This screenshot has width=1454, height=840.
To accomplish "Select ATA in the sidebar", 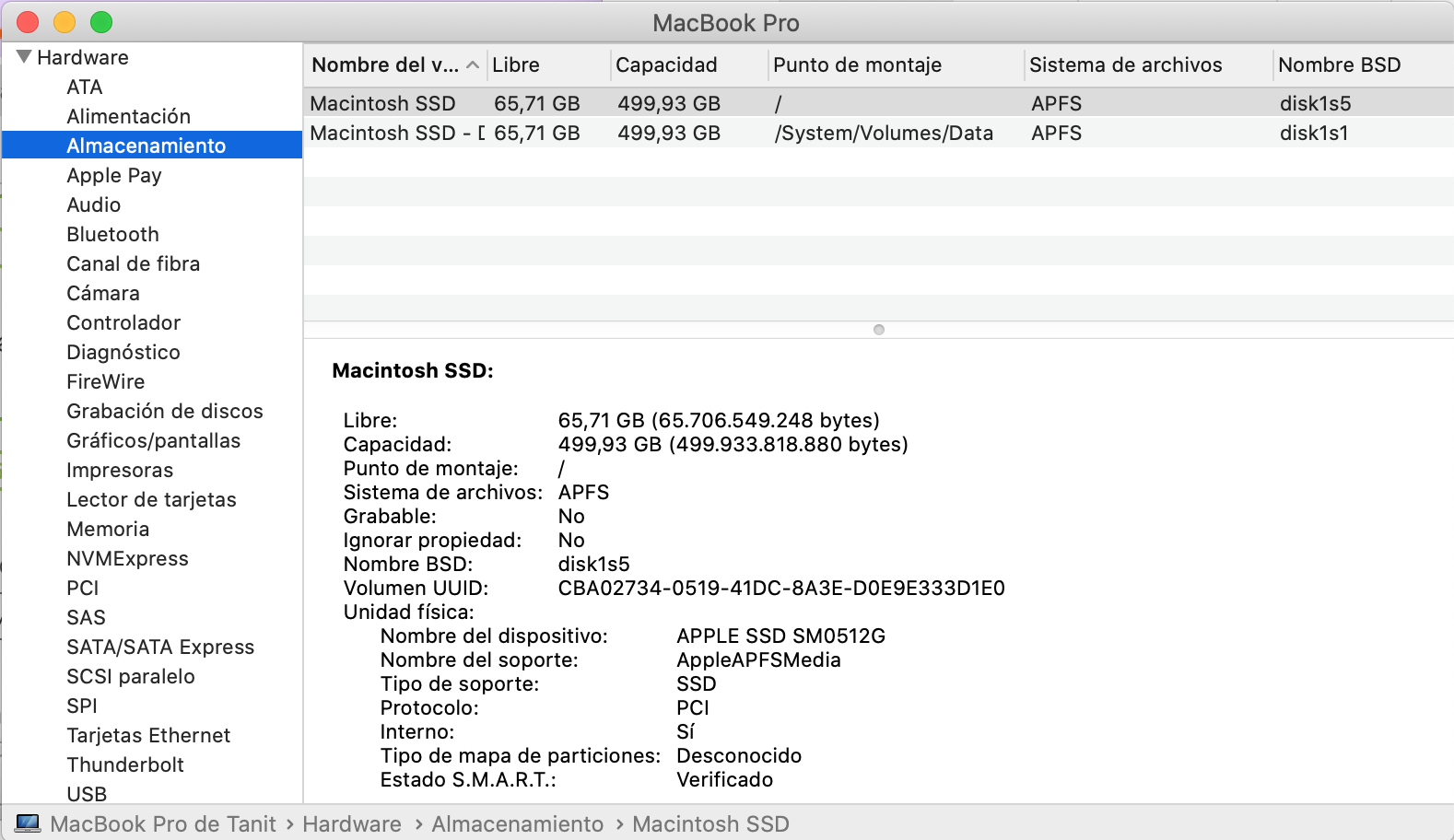I will [x=85, y=87].
